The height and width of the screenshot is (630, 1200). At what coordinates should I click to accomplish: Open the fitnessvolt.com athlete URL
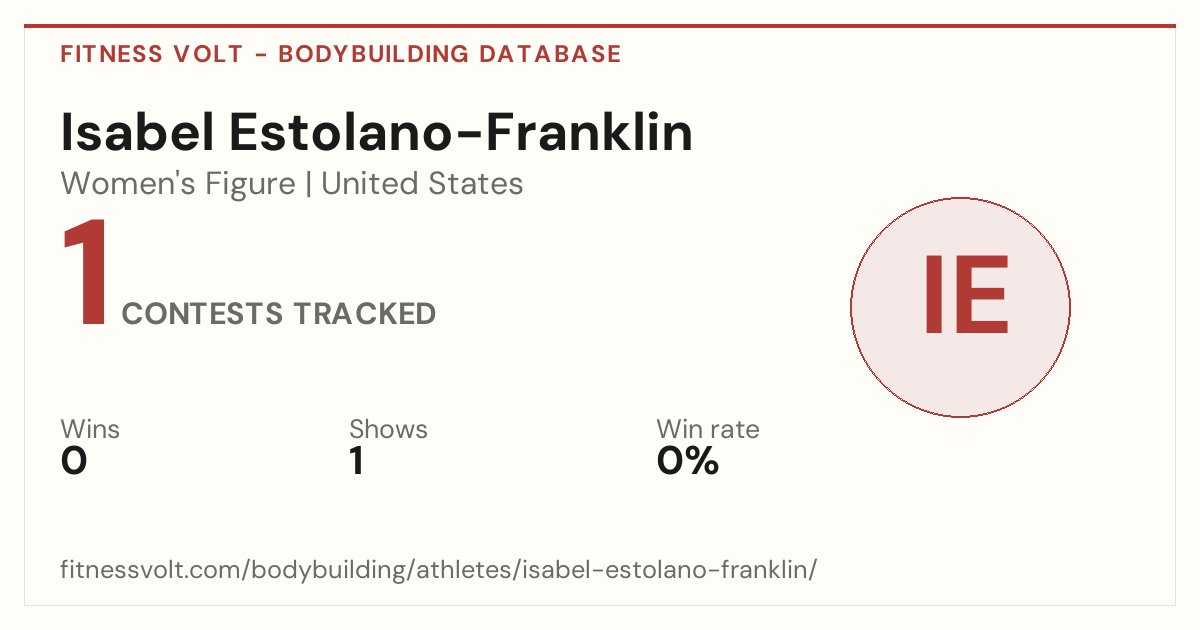(x=439, y=571)
